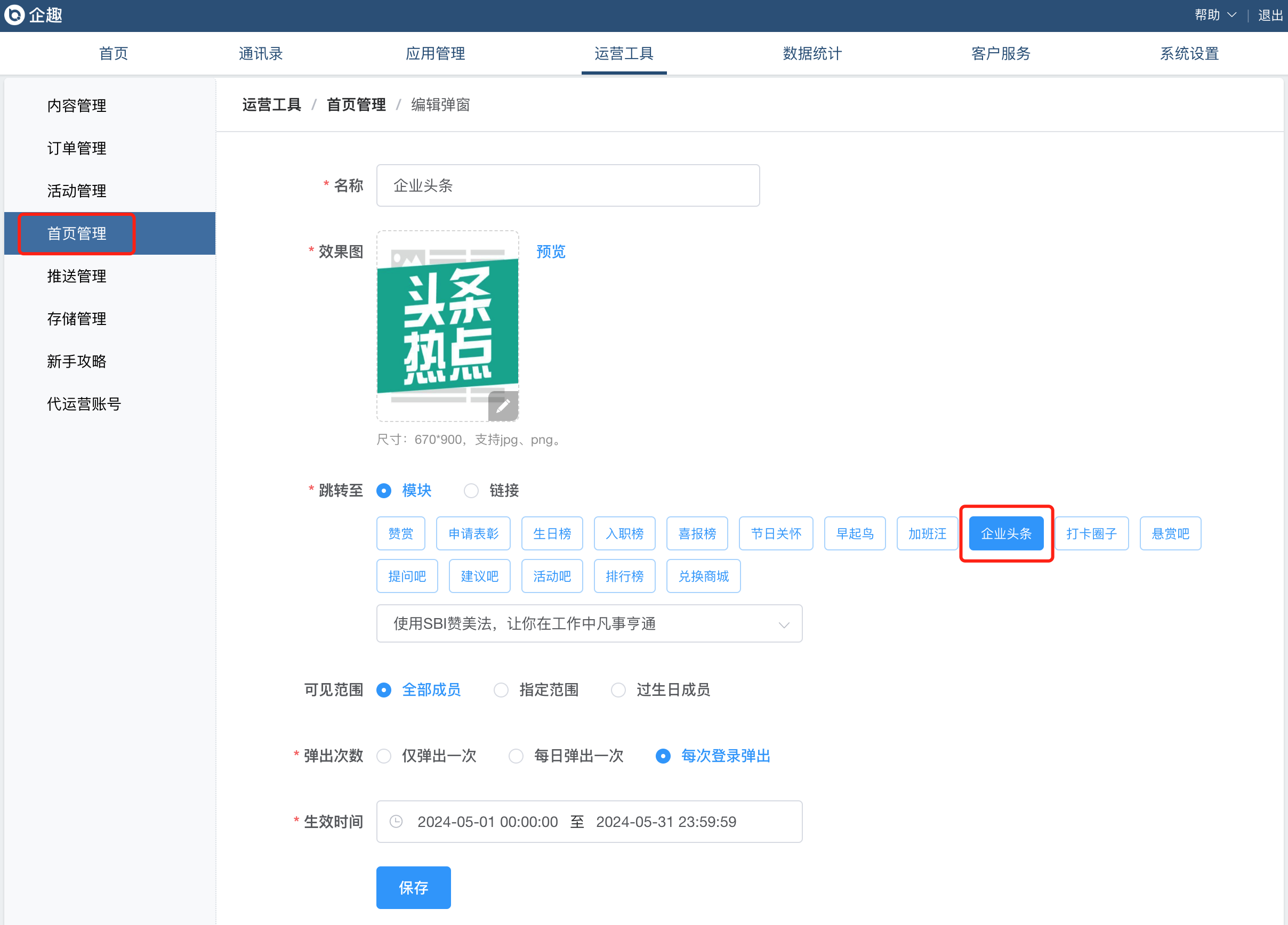This screenshot has width=1288, height=925.
Task: Click the clock icon in 生效时间 field
Action: point(397,821)
